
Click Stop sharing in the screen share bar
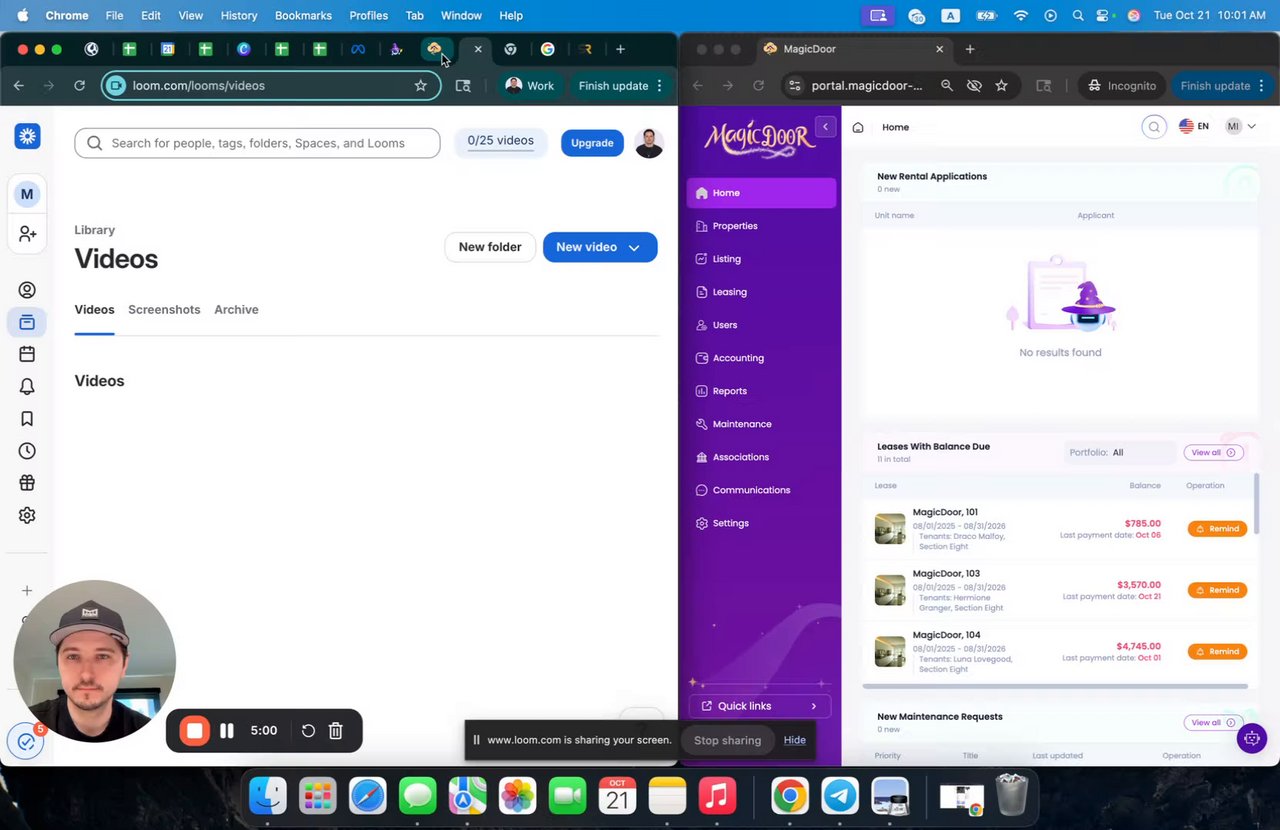point(727,740)
